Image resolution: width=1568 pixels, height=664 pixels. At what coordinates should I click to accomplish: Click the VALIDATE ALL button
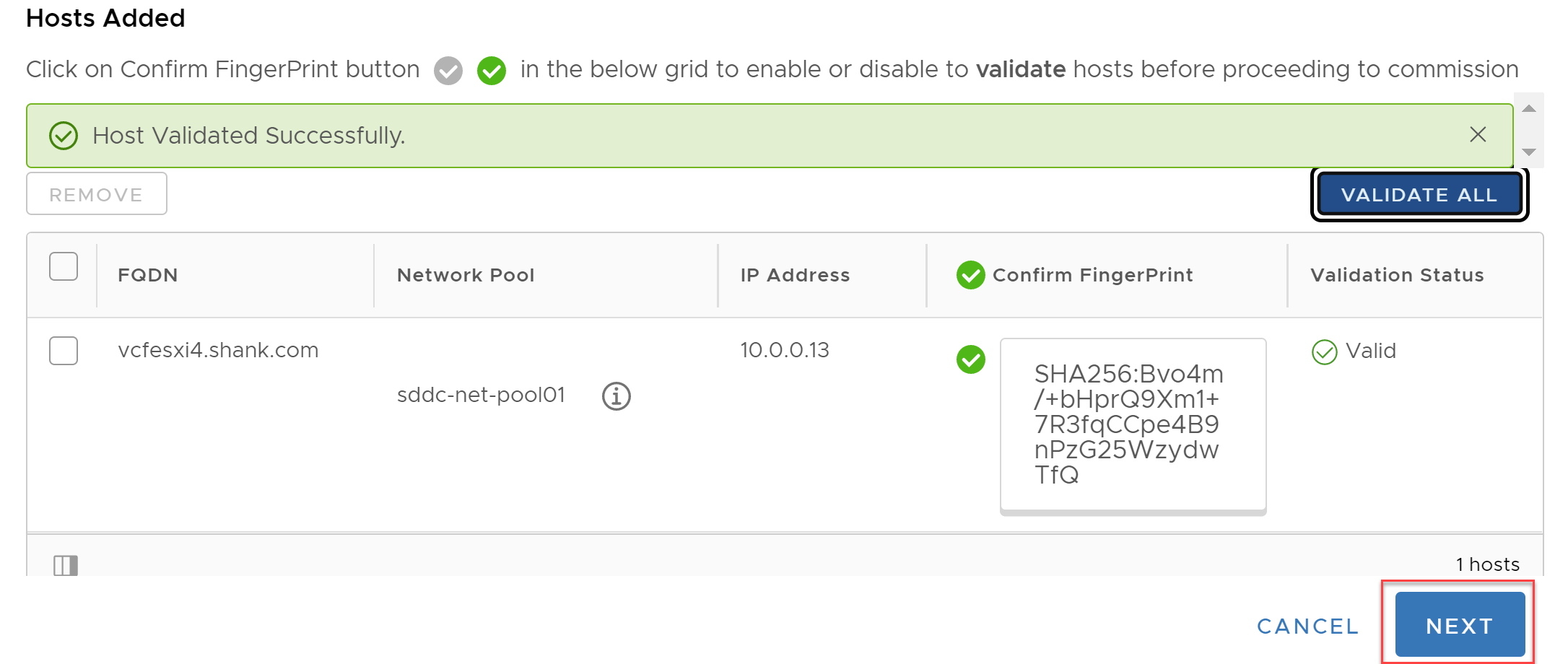coord(1420,195)
